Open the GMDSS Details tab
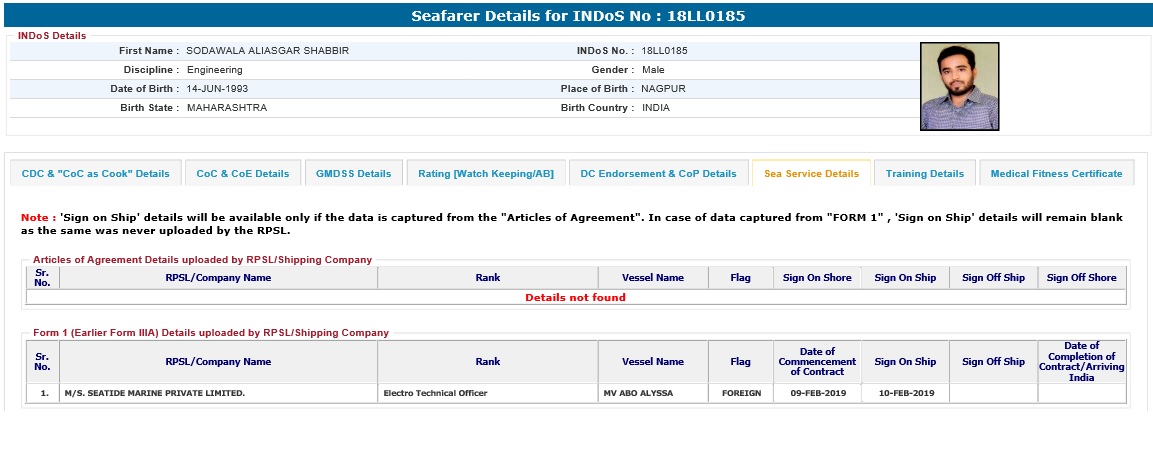This screenshot has height=456, width=1153. pyautogui.click(x=353, y=173)
